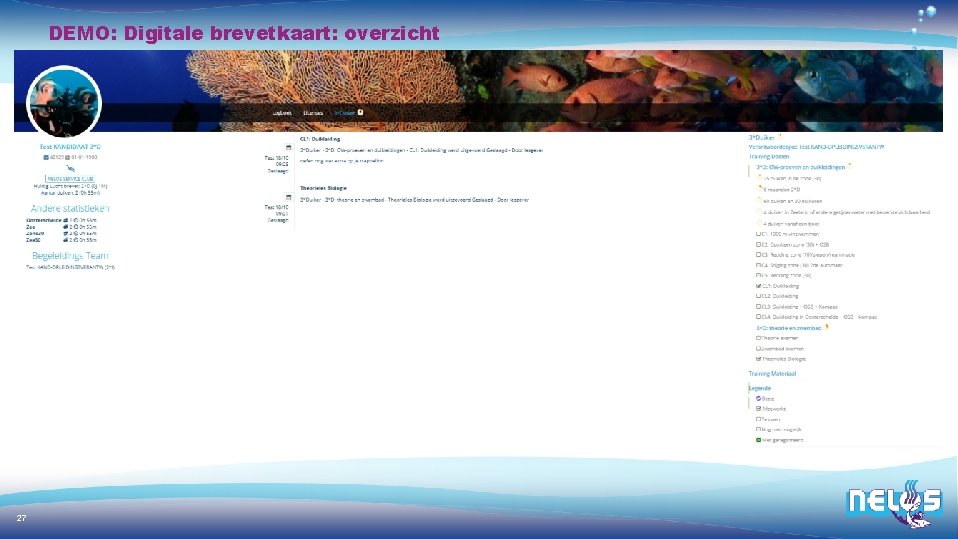Click the diver flag icon above club name
Image resolution: width=958 pixels, height=539 pixels.
click(71, 168)
